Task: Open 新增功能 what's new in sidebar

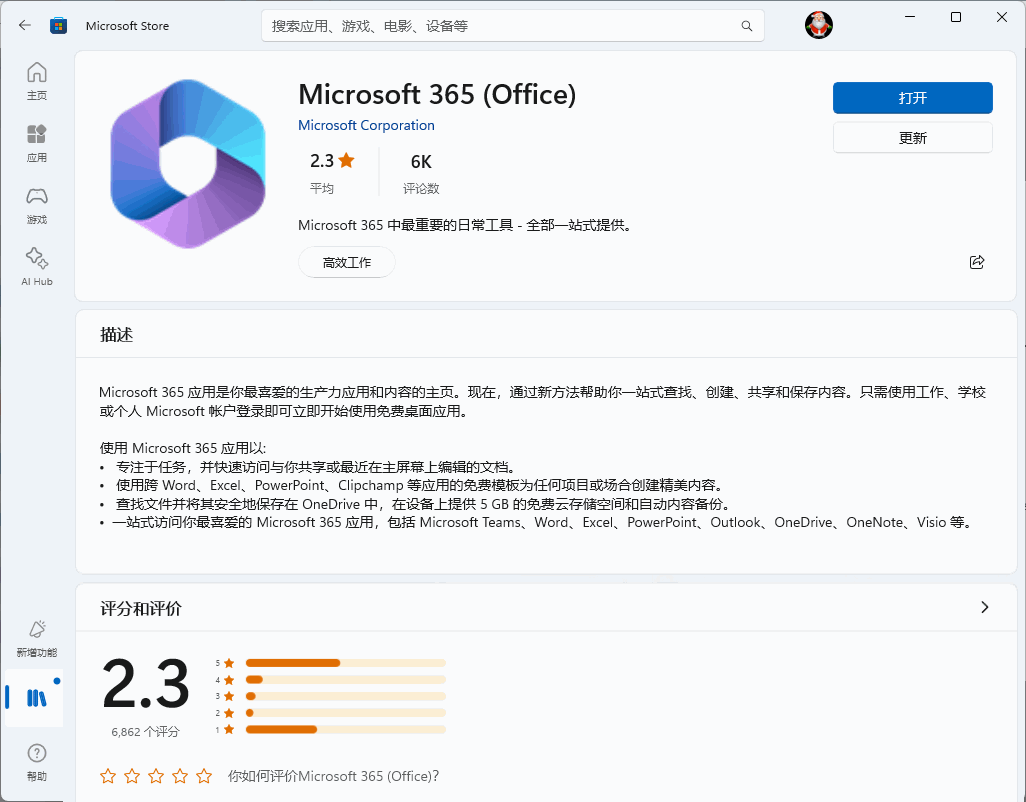Action: tap(37, 638)
